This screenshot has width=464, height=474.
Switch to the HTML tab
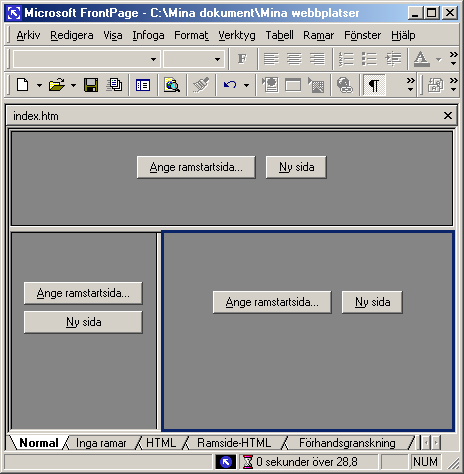[x=161, y=443]
